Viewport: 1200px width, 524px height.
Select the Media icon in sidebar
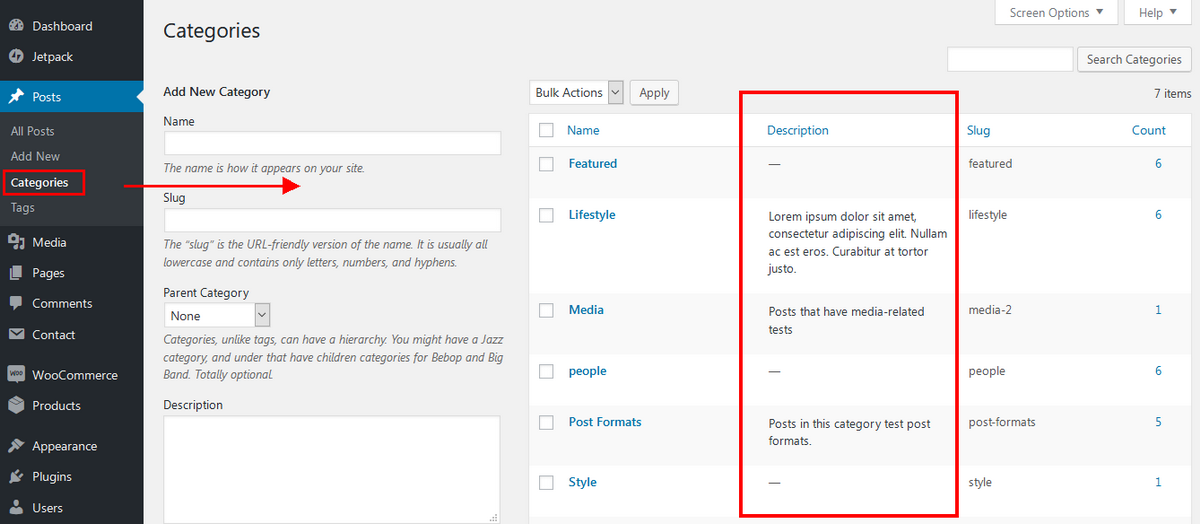[x=16, y=242]
